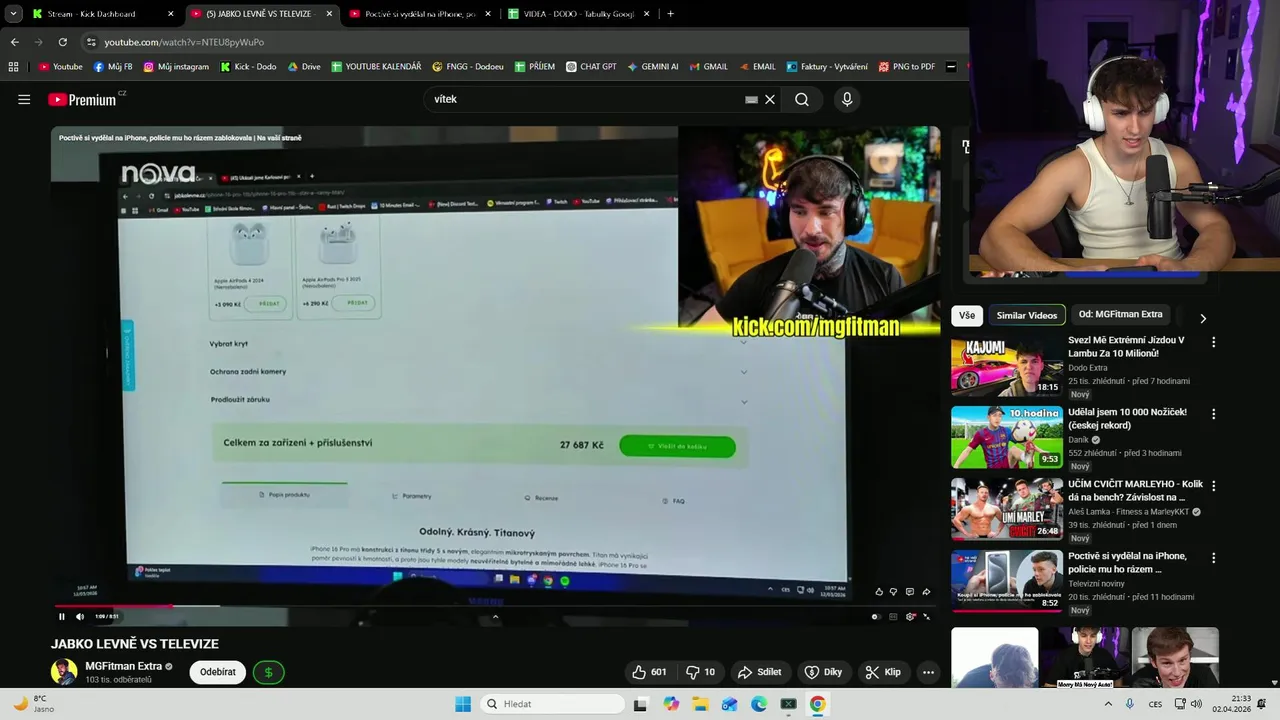Open options for Svezl Mě Extrémní Jízdou video
The image size is (1280, 720).
tap(1213, 342)
